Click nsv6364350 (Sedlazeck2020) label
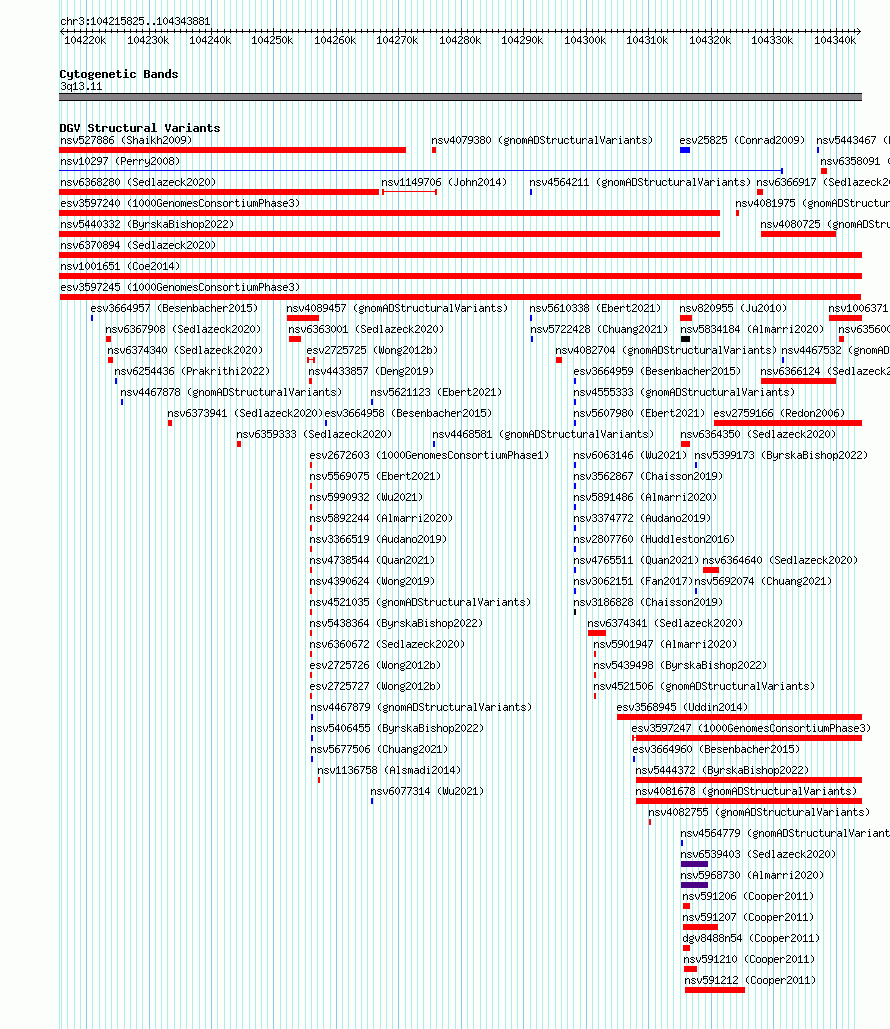Screen dimensions: 890x1029 point(758,434)
